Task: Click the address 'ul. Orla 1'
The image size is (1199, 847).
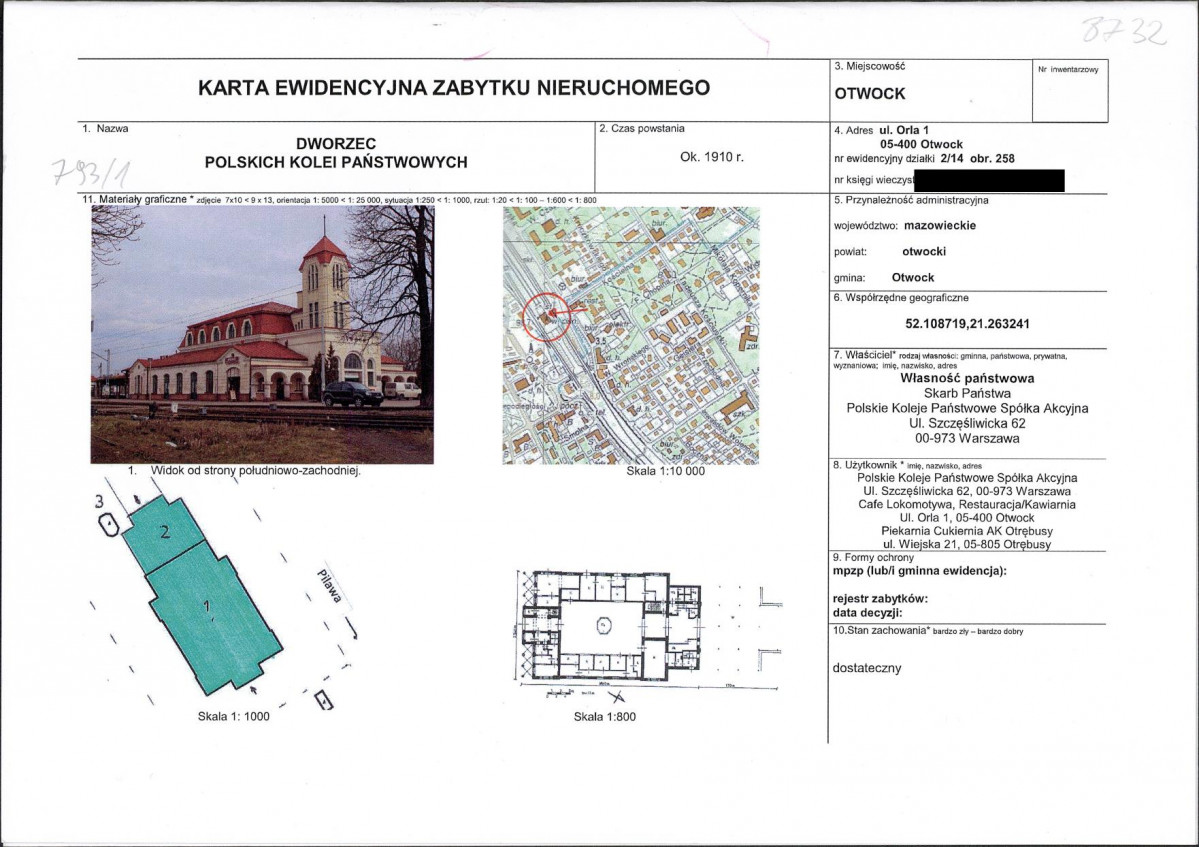Action: 904,130
